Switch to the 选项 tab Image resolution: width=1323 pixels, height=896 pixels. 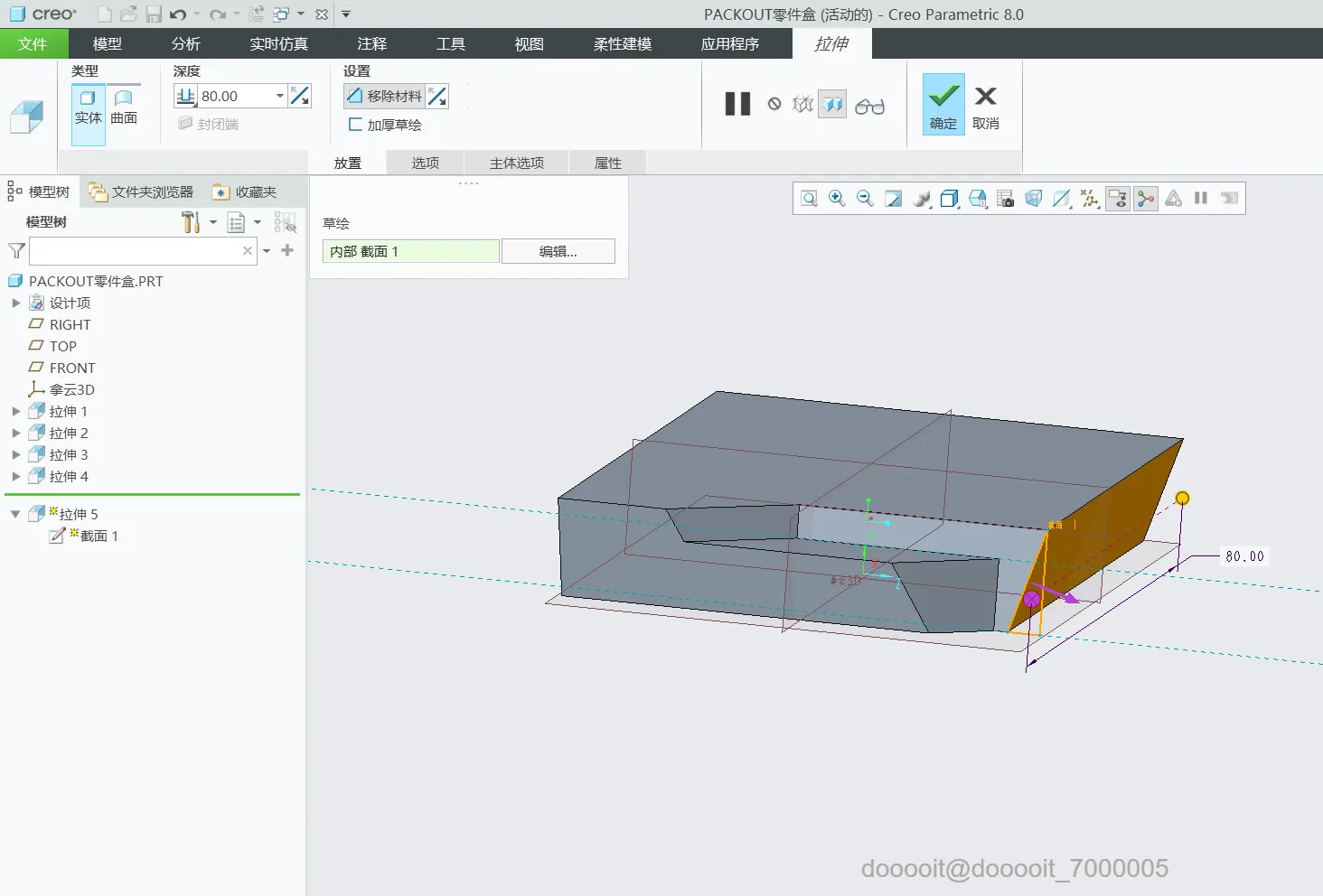tap(425, 163)
